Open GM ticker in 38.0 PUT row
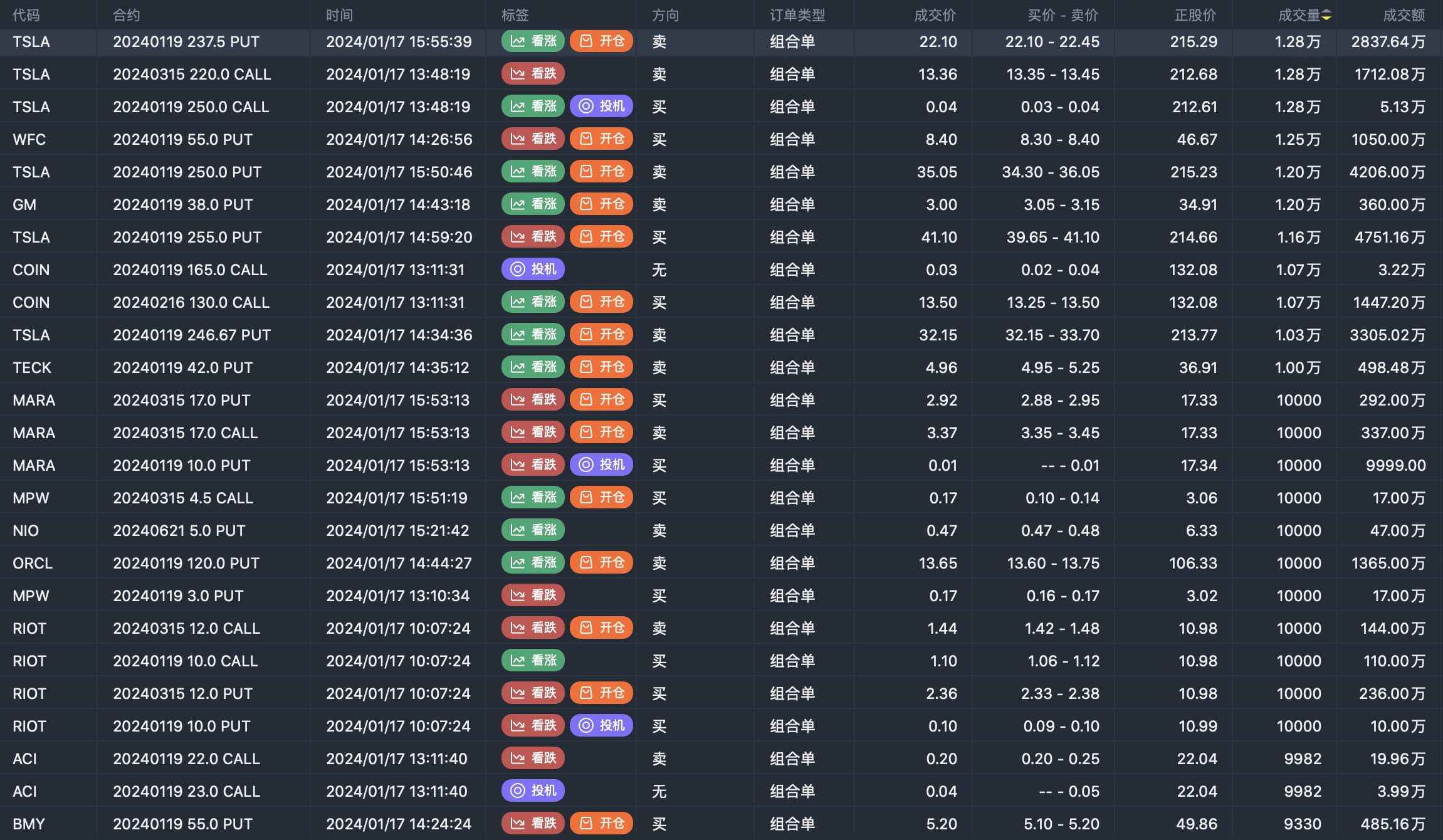The width and height of the screenshot is (1443, 840). (24, 204)
